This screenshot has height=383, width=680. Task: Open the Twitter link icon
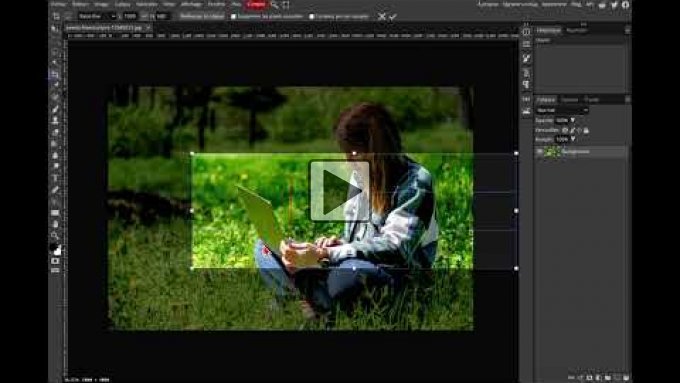tap(614, 5)
